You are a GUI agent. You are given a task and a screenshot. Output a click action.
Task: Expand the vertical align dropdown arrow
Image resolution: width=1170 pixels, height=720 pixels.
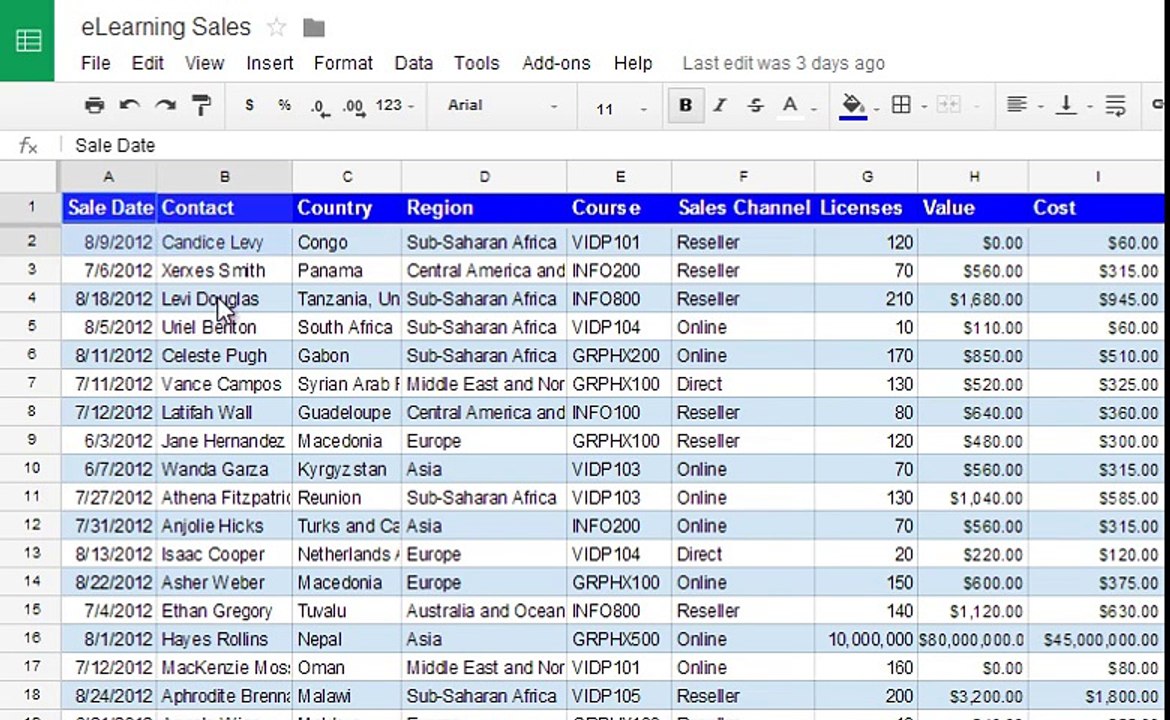pyautogui.click(x=1089, y=107)
